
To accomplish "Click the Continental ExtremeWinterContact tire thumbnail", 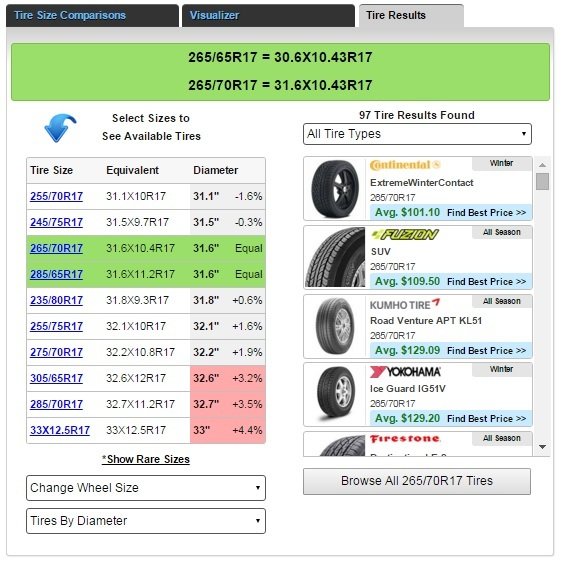I will pos(335,188).
